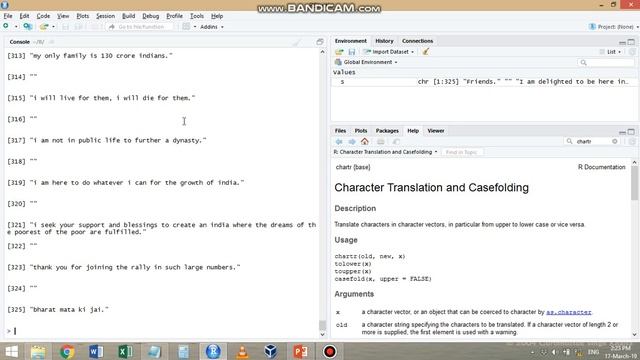Select the Console tab
The image size is (640, 360).
[19, 42]
